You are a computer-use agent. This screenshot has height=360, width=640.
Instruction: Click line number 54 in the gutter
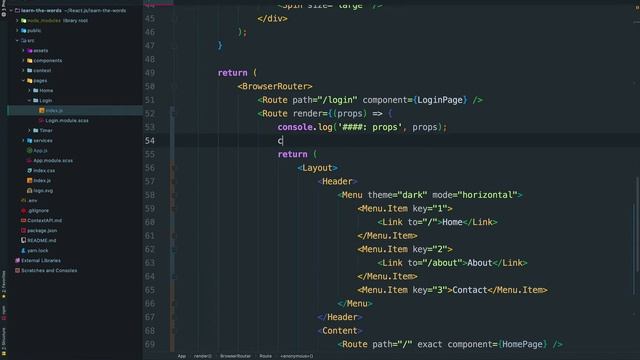click(x=150, y=141)
